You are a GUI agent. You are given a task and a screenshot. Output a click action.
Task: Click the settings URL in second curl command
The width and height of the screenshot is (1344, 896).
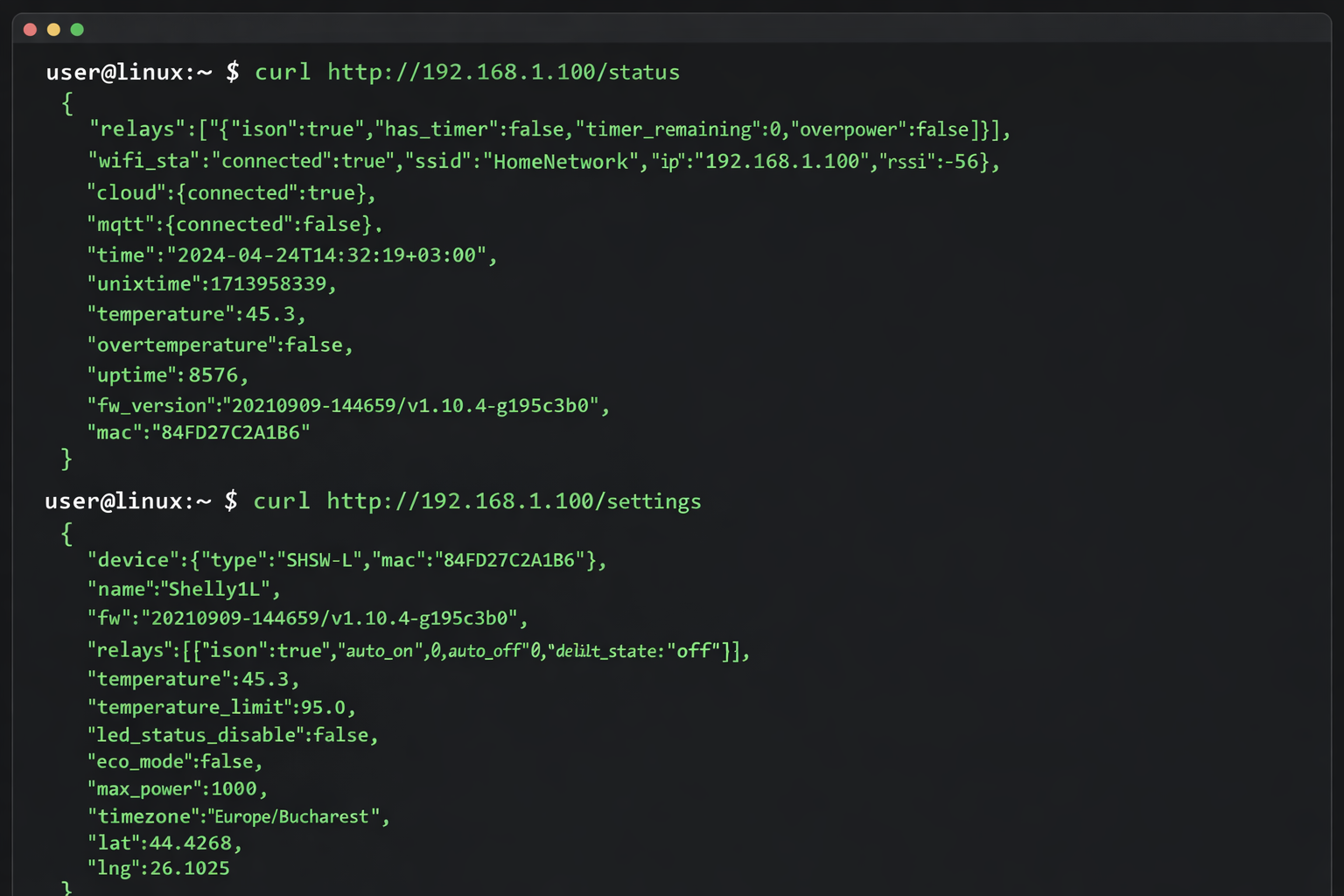pos(514,501)
